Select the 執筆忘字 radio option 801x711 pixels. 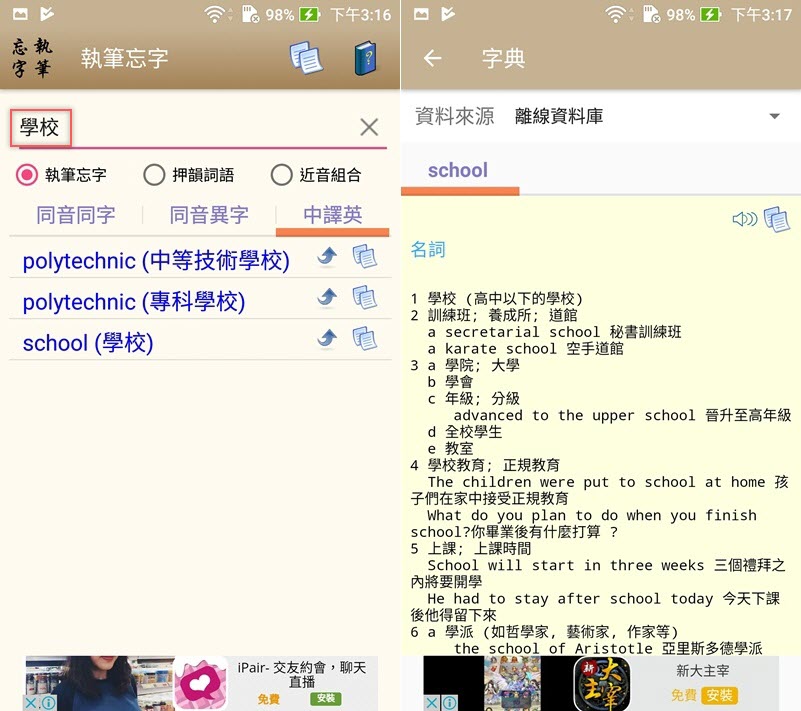(x=27, y=175)
